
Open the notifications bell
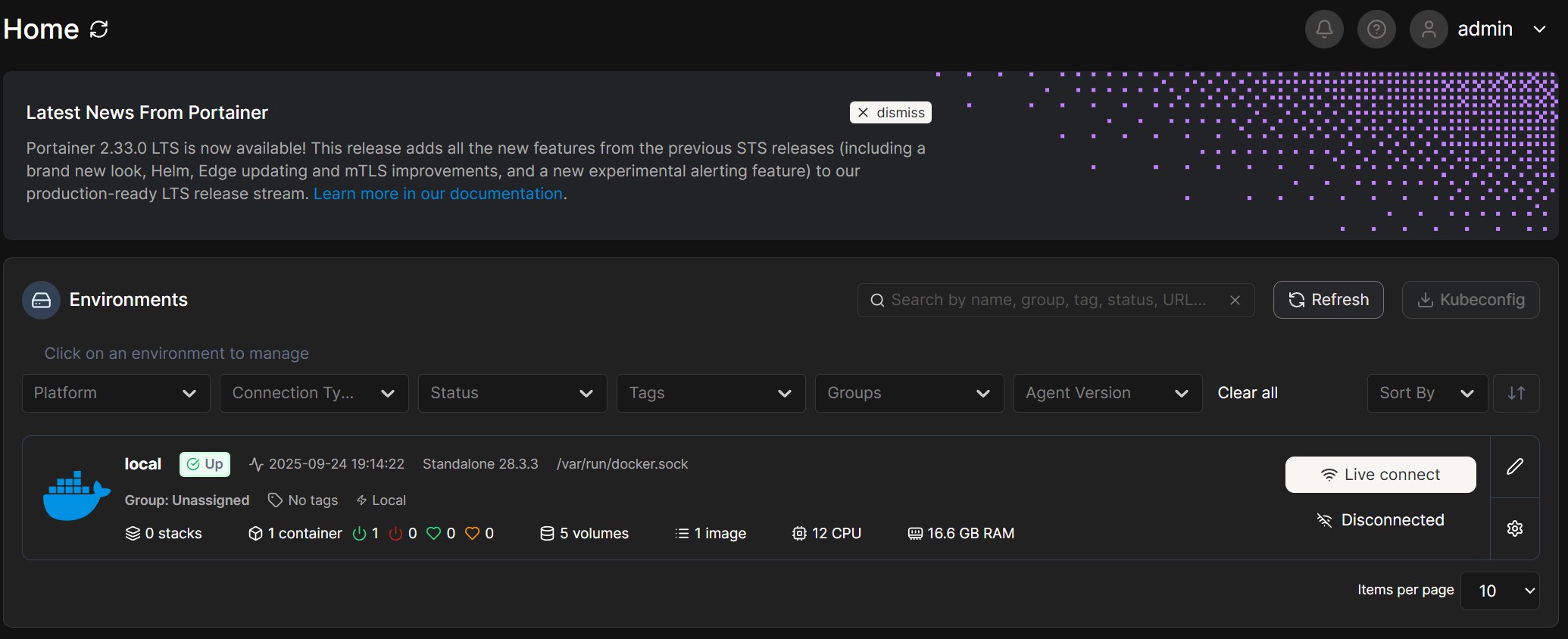pyautogui.click(x=1323, y=30)
